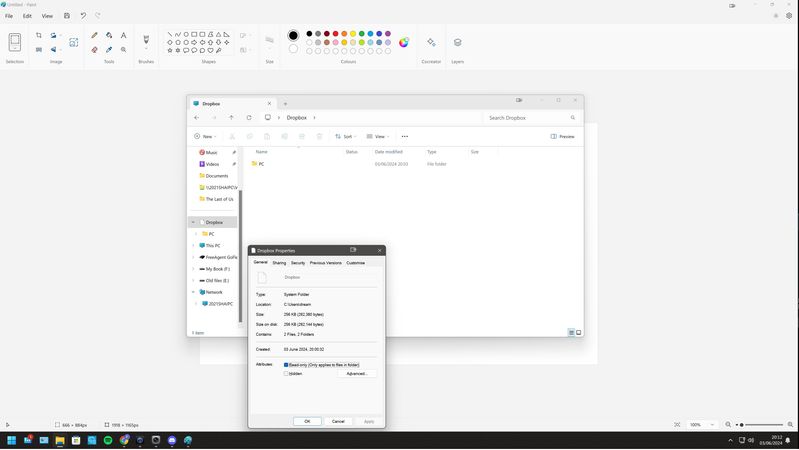799x450 pixels.
Task: Switch to the Previous Versions tab
Action: click(326, 263)
